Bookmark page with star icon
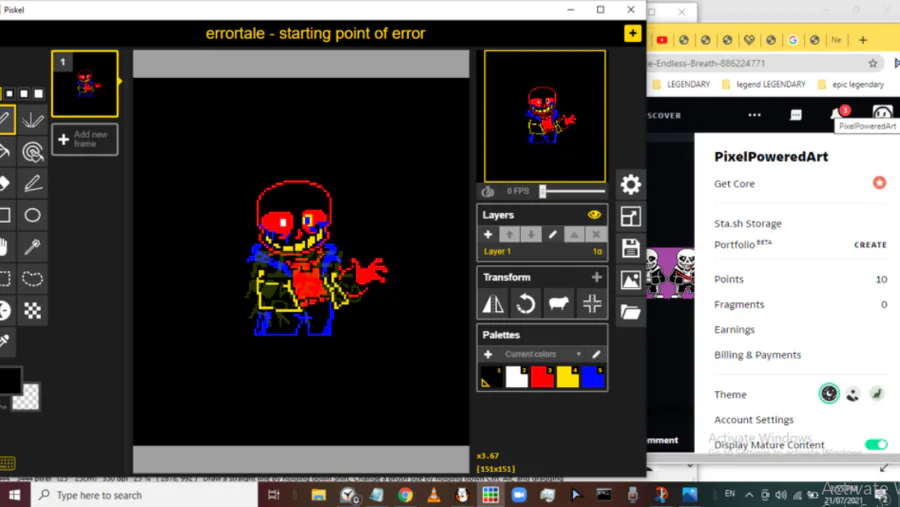 pos(872,63)
